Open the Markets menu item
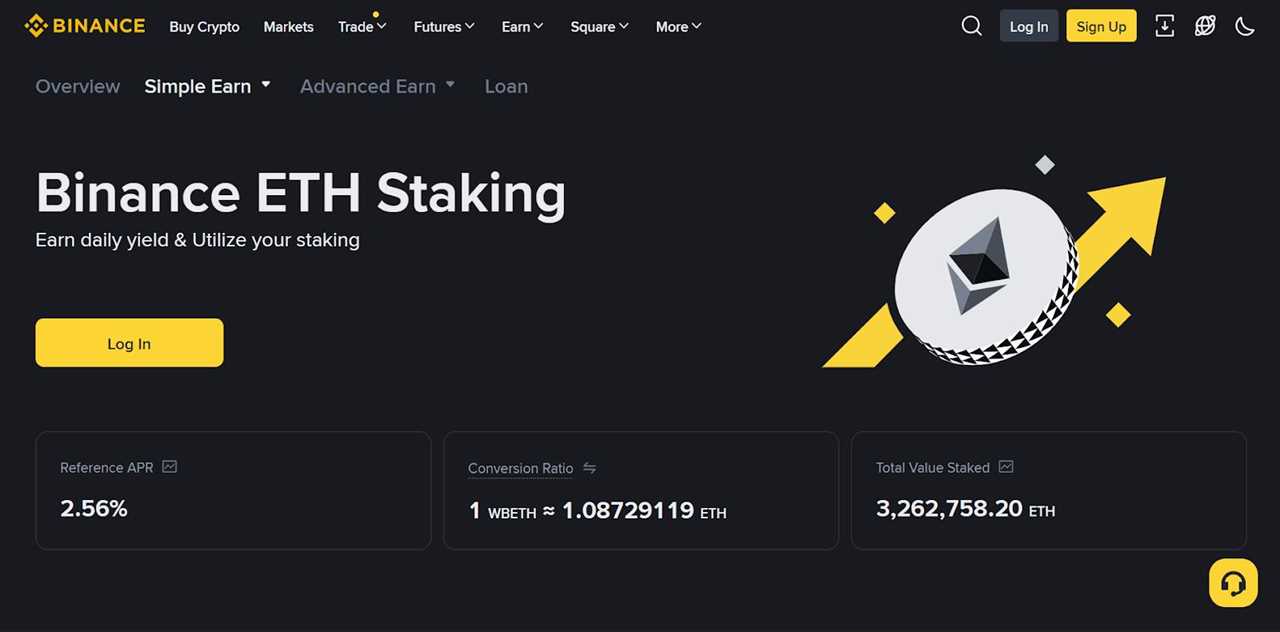 (x=288, y=27)
